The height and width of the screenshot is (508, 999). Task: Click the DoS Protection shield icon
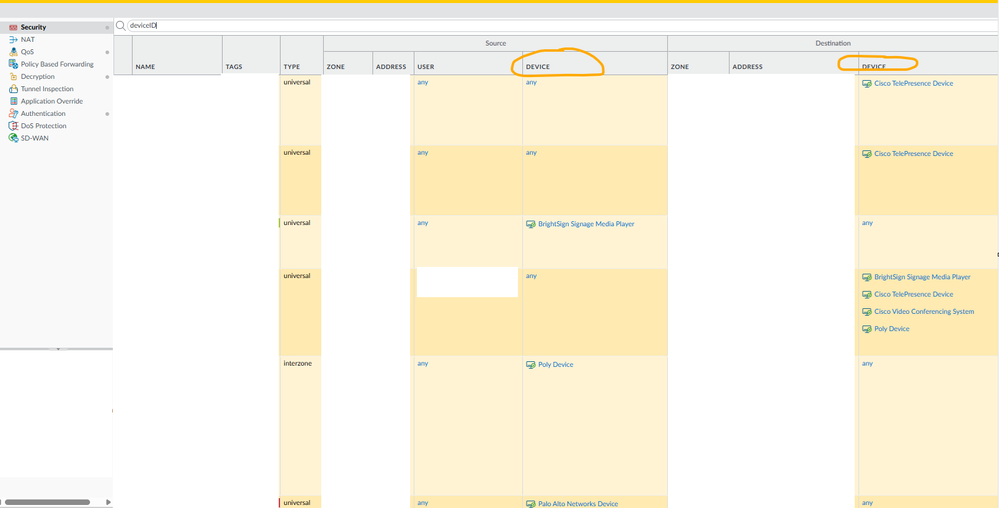pos(13,126)
